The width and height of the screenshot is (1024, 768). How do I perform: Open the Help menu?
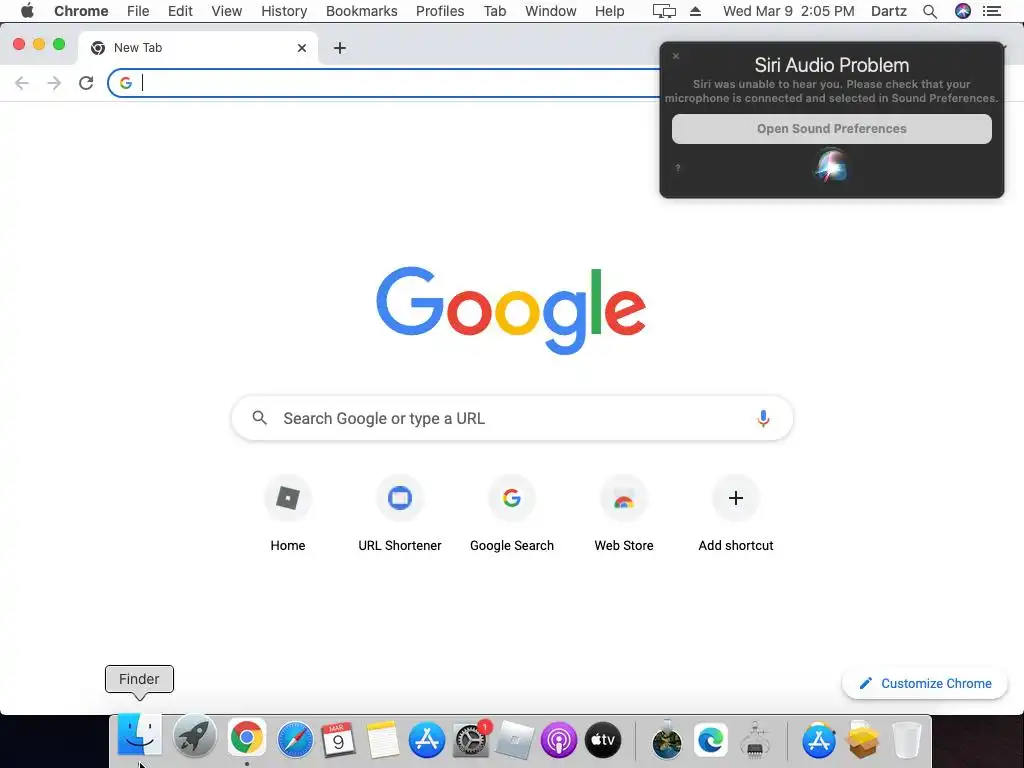pyautogui.click(x=609, y=11)
